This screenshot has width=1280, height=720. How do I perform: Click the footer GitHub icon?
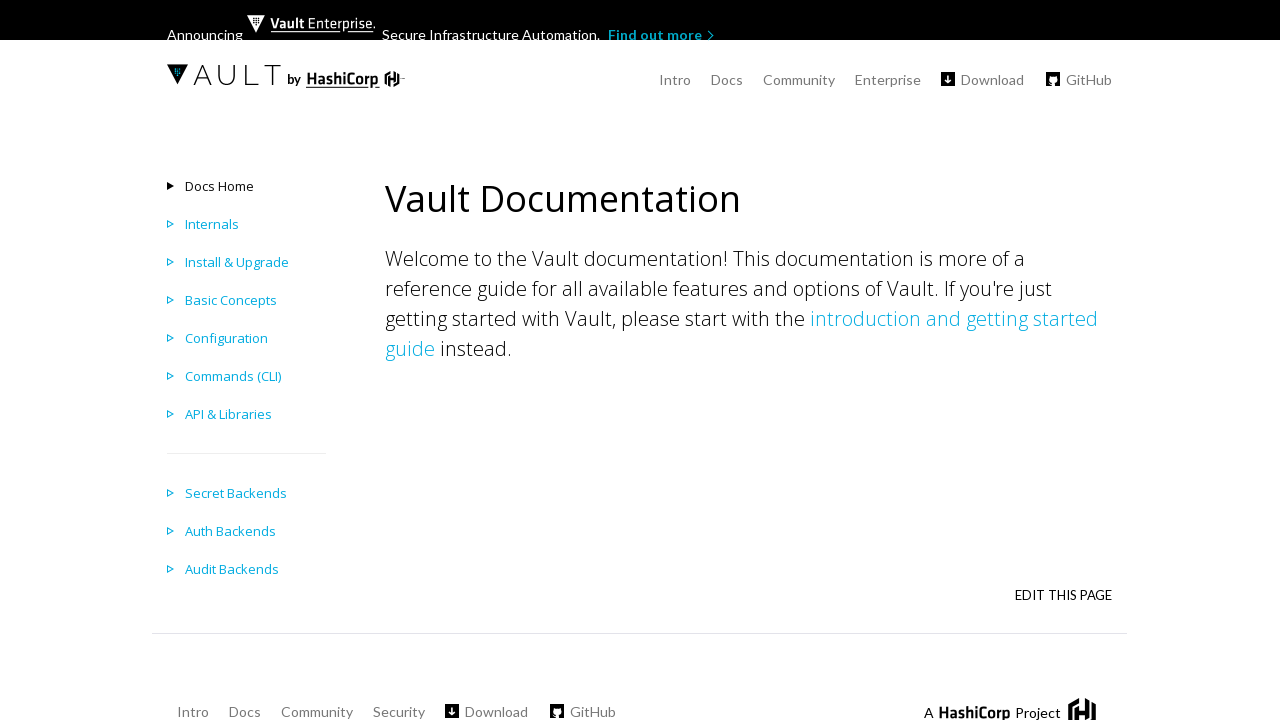coord(557,711)
